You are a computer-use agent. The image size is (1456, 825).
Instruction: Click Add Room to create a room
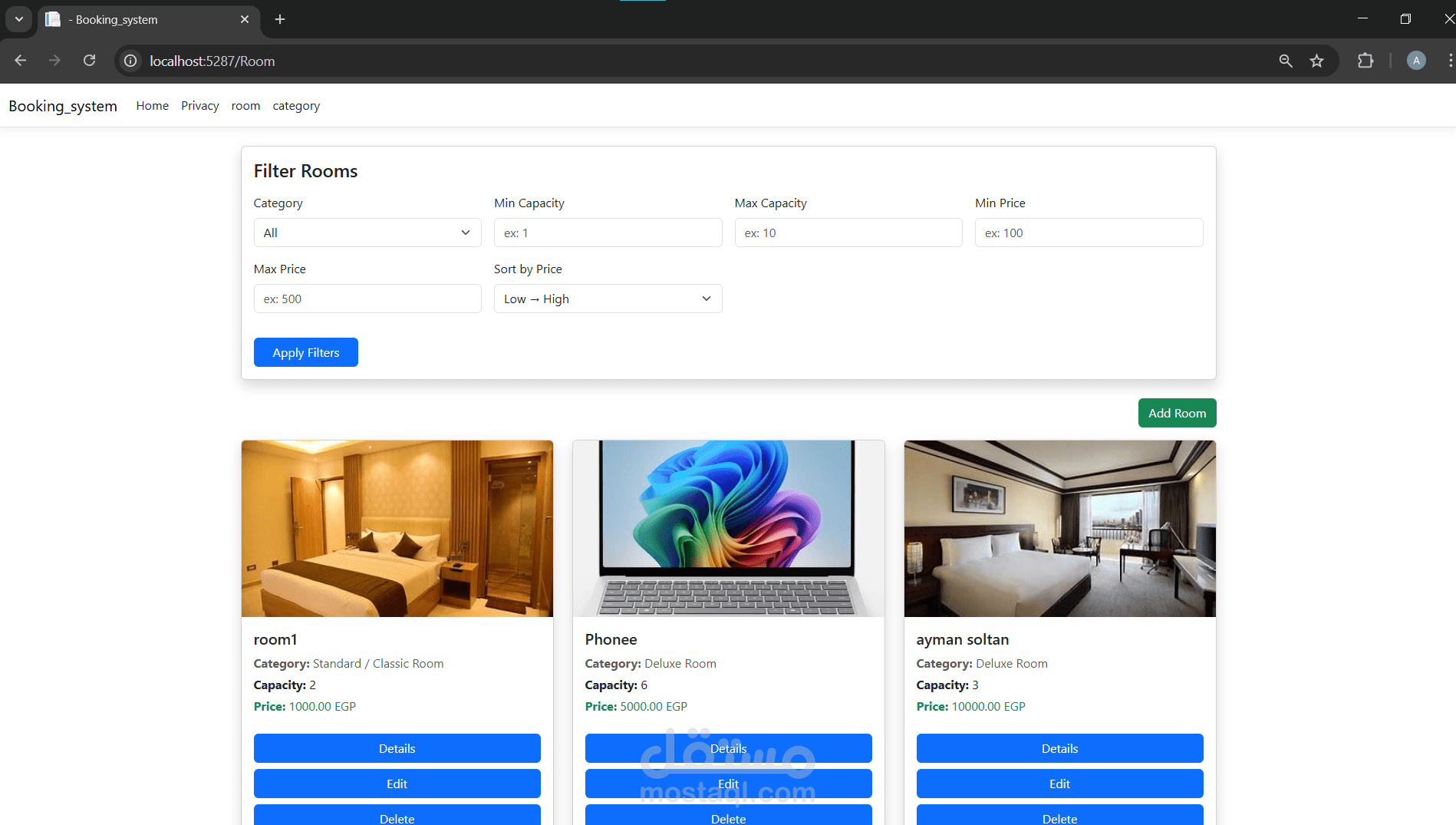(1177, 413)
